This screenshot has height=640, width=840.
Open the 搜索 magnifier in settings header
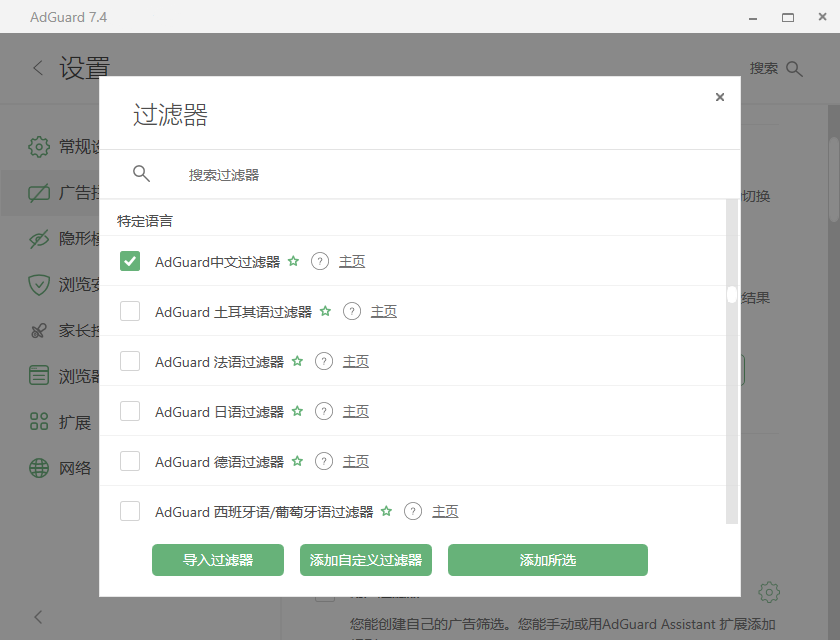(794, 69)
